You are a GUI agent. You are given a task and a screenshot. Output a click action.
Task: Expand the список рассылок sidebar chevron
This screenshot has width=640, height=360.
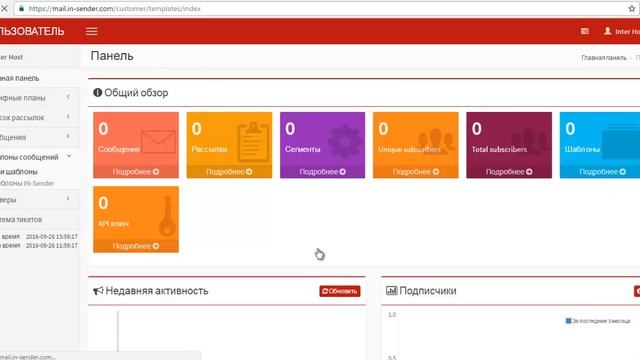click(x=68, y=117)
